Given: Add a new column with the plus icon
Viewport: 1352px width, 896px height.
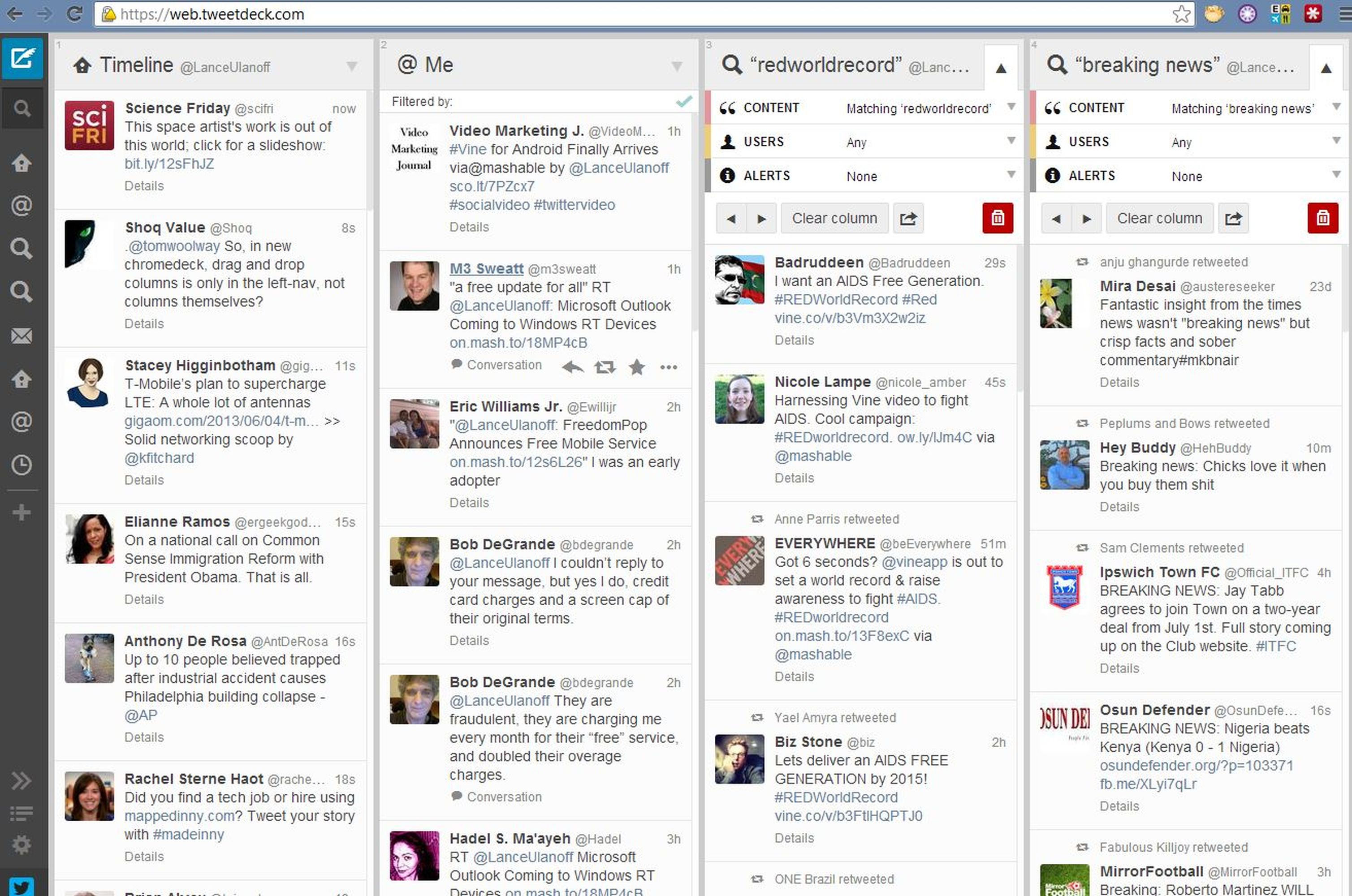Looking at the screenshot, I should pyautogui.click(x=22, y=513).
